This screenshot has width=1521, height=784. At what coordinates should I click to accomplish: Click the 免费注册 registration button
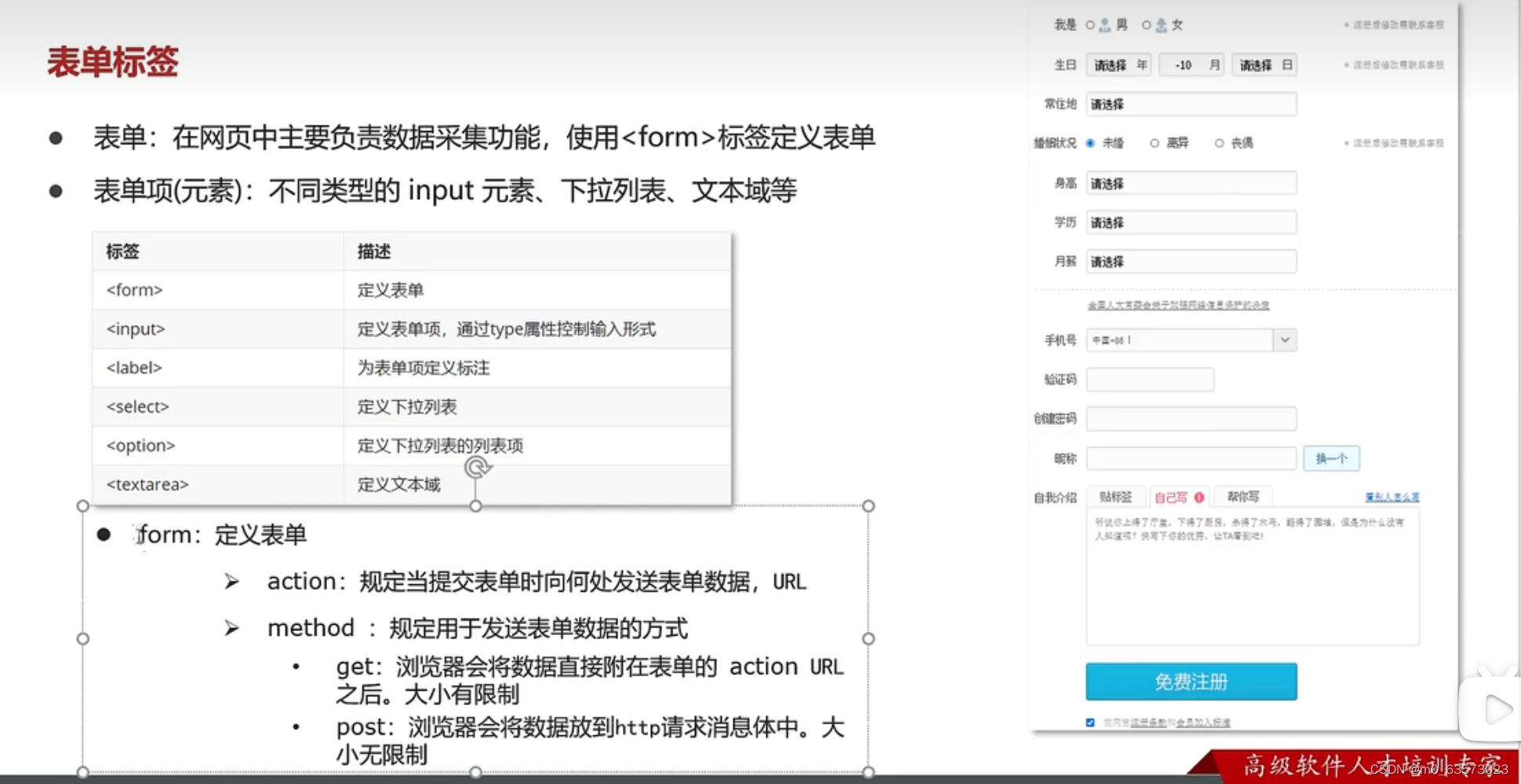pos(1190,681)
